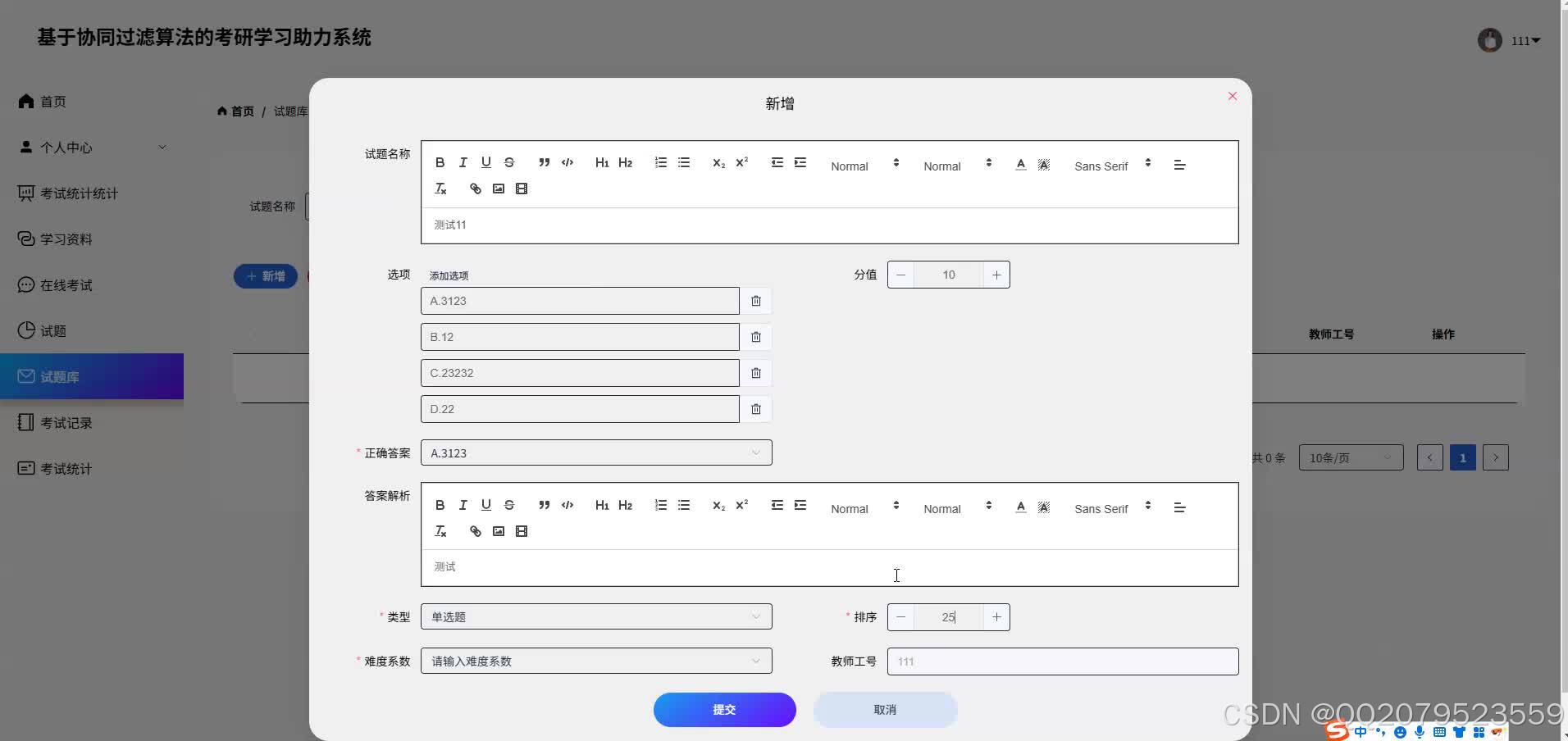Apply blockquote in 试题名称 editor

click(544, 162)
